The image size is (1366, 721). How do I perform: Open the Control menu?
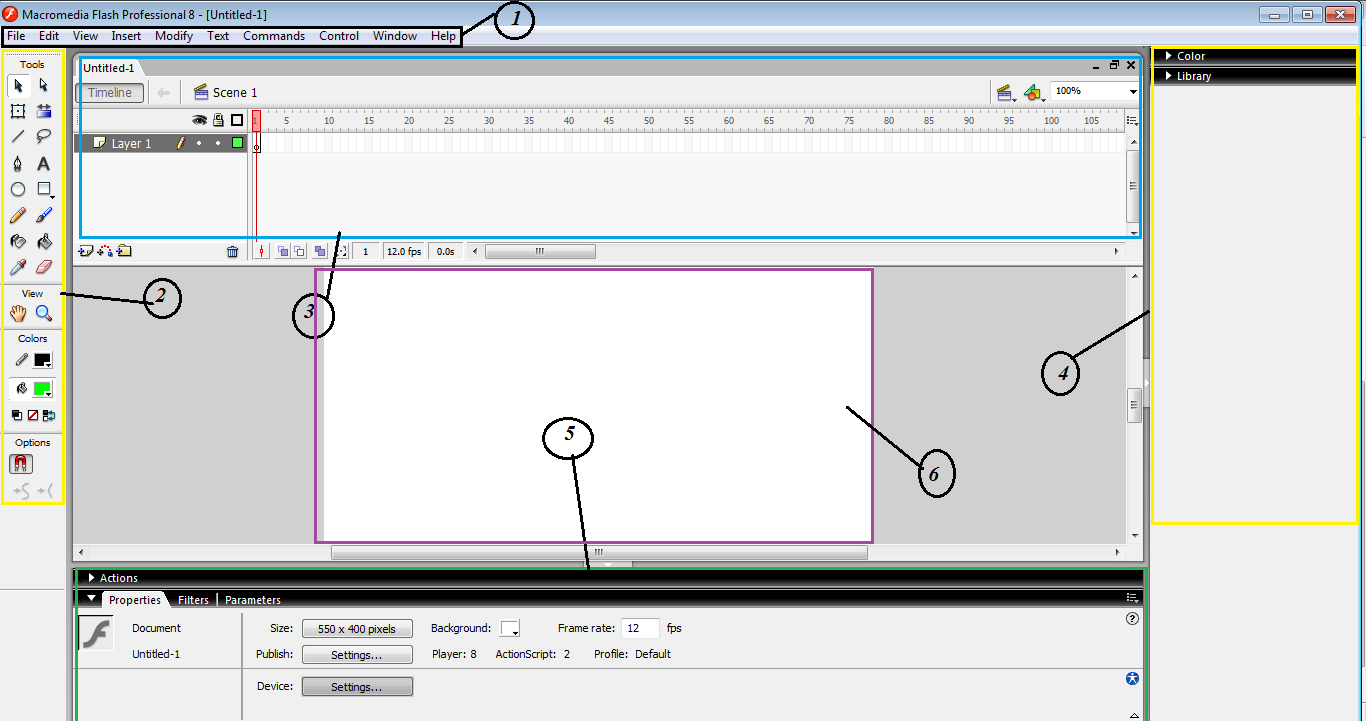click(x=339, y=36)
